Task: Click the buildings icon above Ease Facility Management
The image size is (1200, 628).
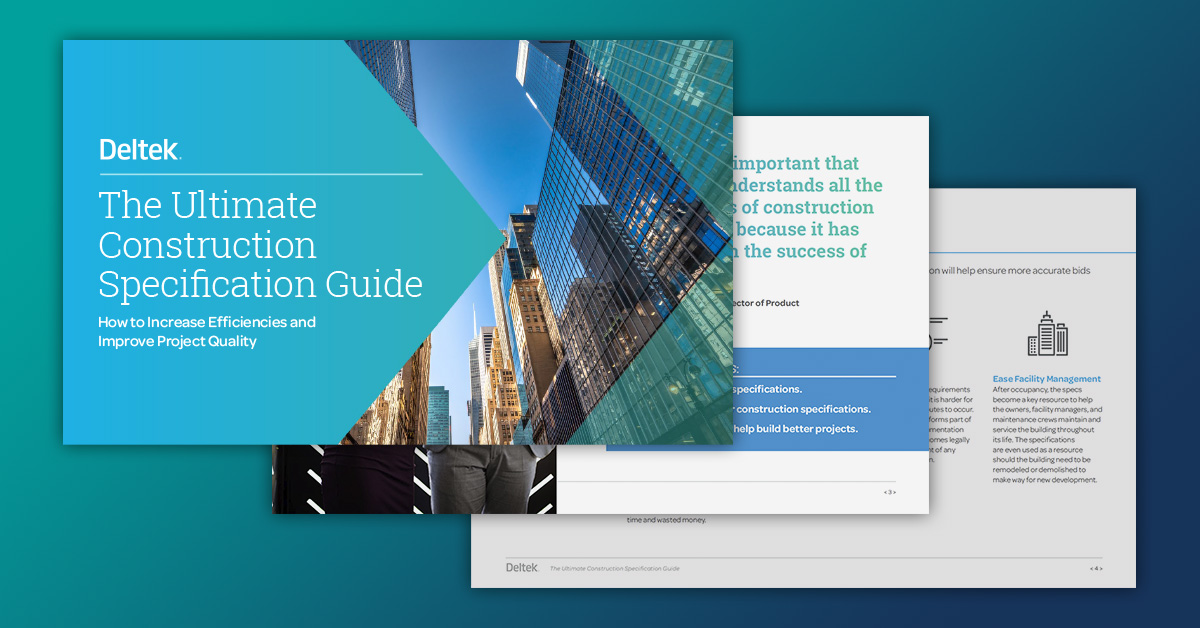Action: 1047,333
